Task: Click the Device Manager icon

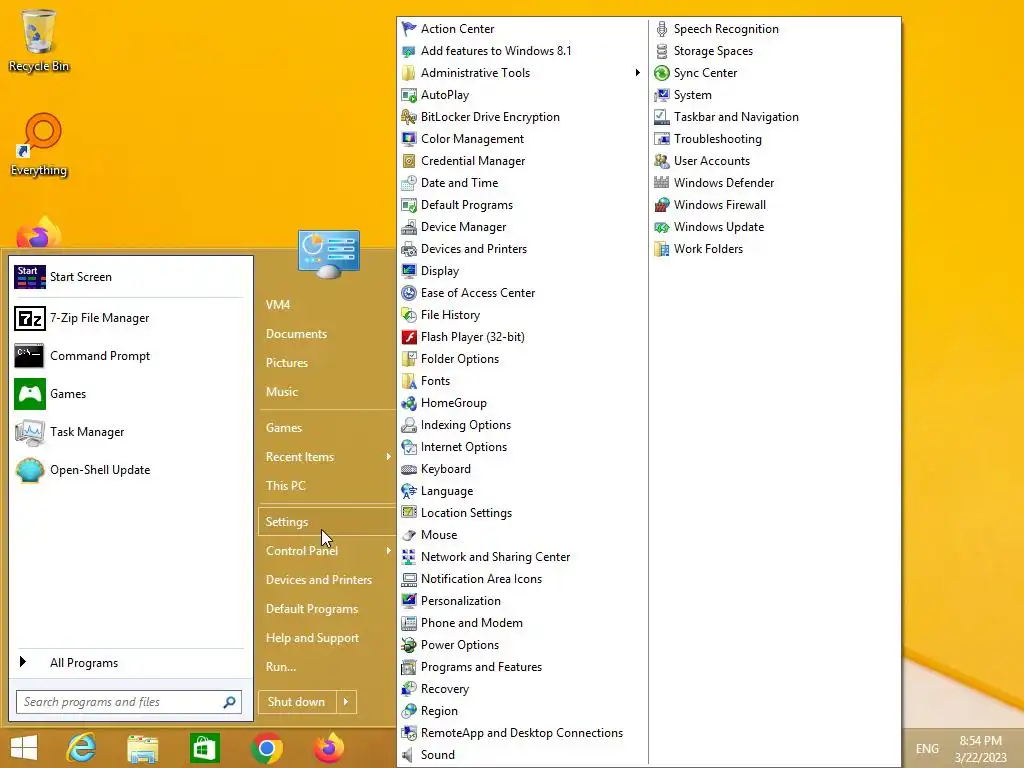Action: click(x=409, y=227)
